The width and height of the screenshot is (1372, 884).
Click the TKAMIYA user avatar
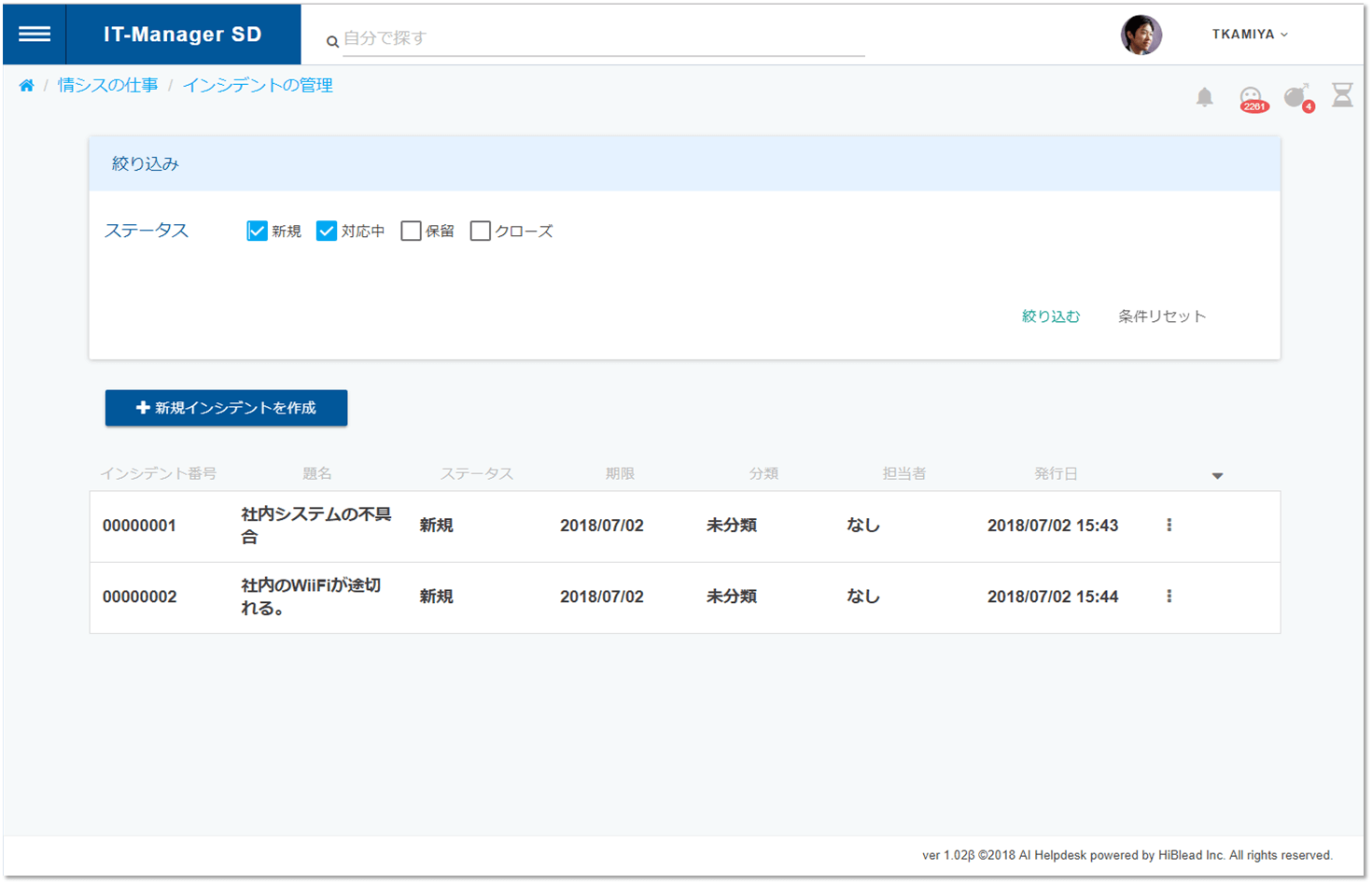(x=1141, y=35)
